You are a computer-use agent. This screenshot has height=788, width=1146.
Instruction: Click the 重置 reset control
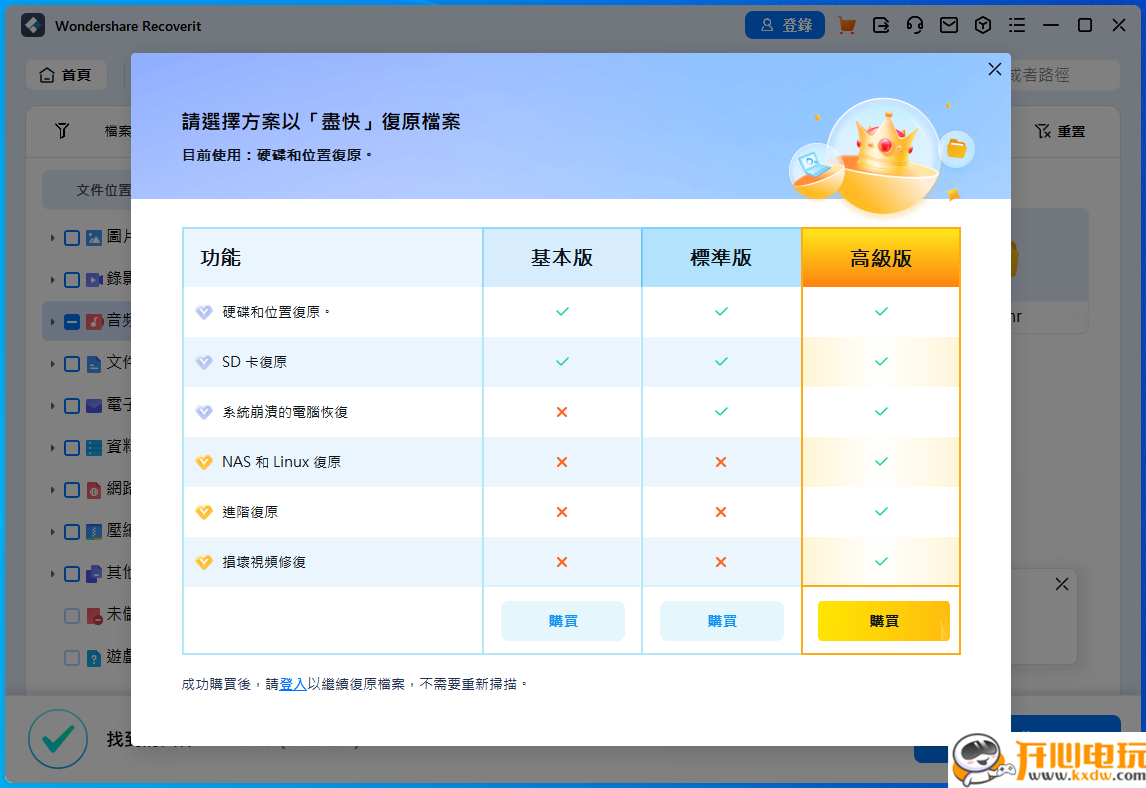(x=1059, y=130)
